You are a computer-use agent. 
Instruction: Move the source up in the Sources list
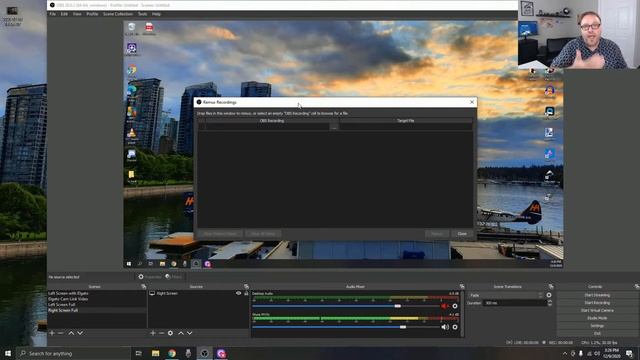[181, 333]
